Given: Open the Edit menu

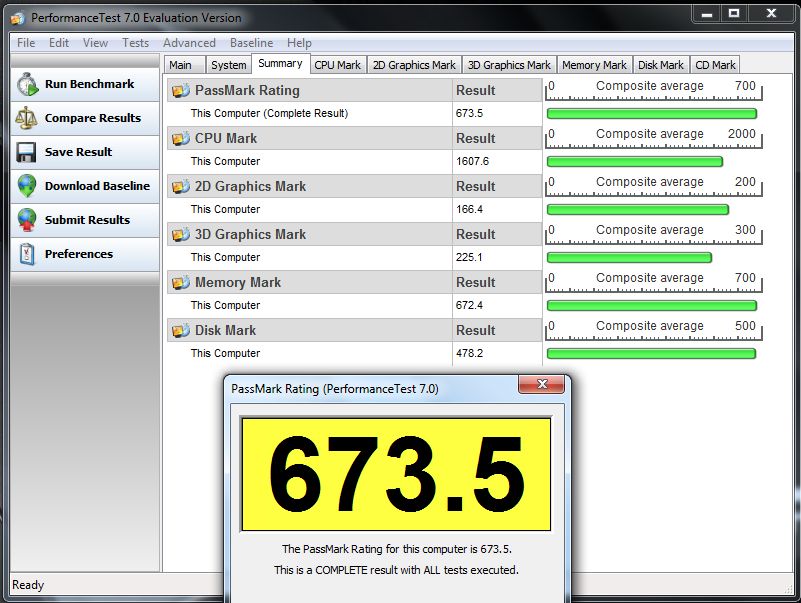Looking at the screenshot, I should [x=59, y=43].
